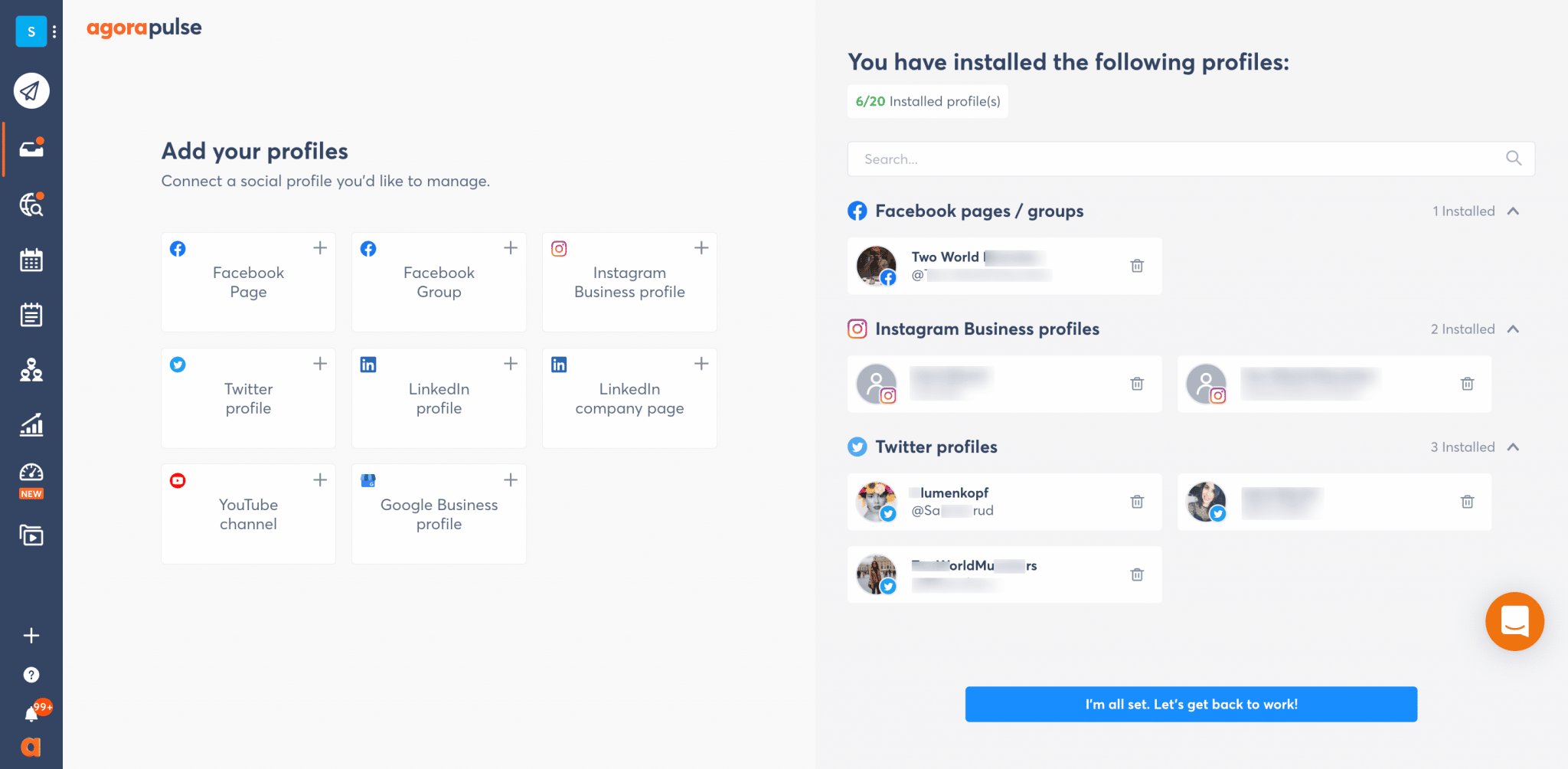Open the help question mark icon

point(31,675)
